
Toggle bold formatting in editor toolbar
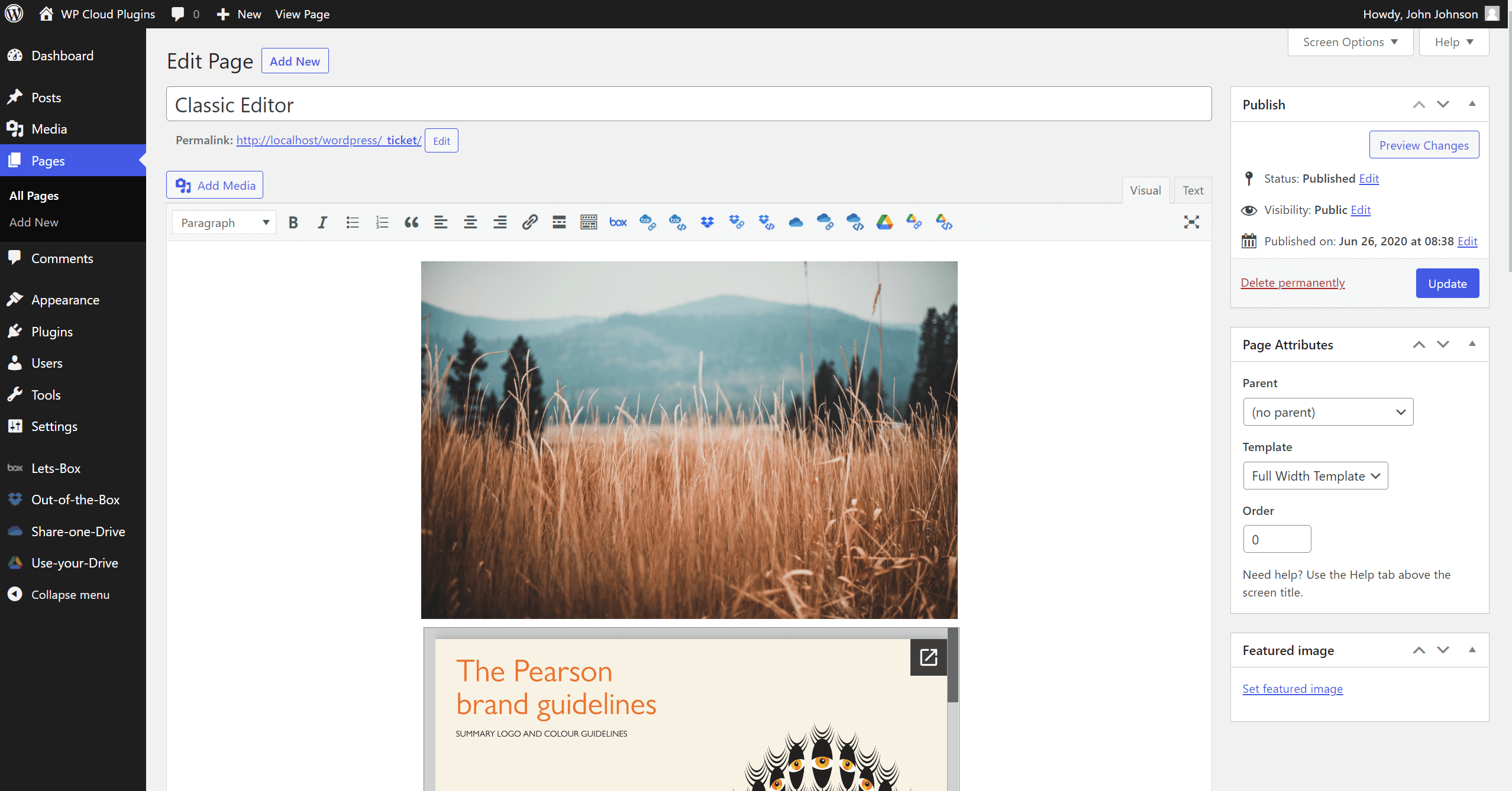pyautogui.click(x=293, y=222)
